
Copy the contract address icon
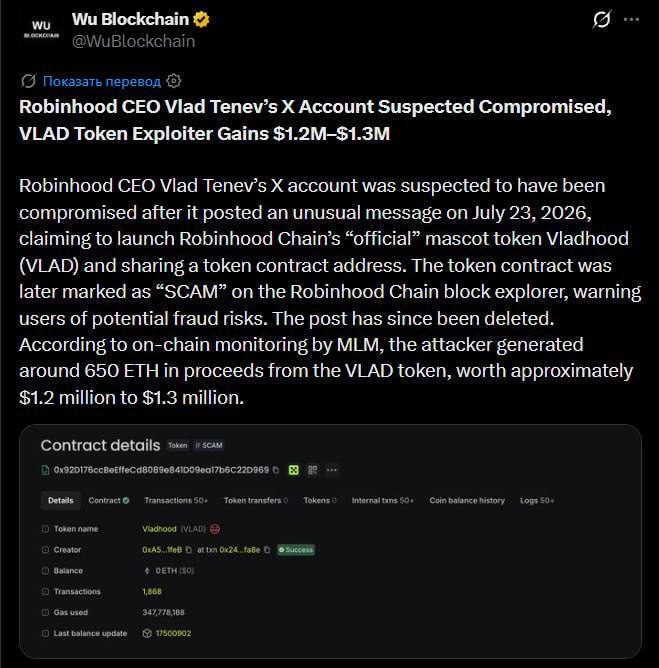tap(276, 470)
